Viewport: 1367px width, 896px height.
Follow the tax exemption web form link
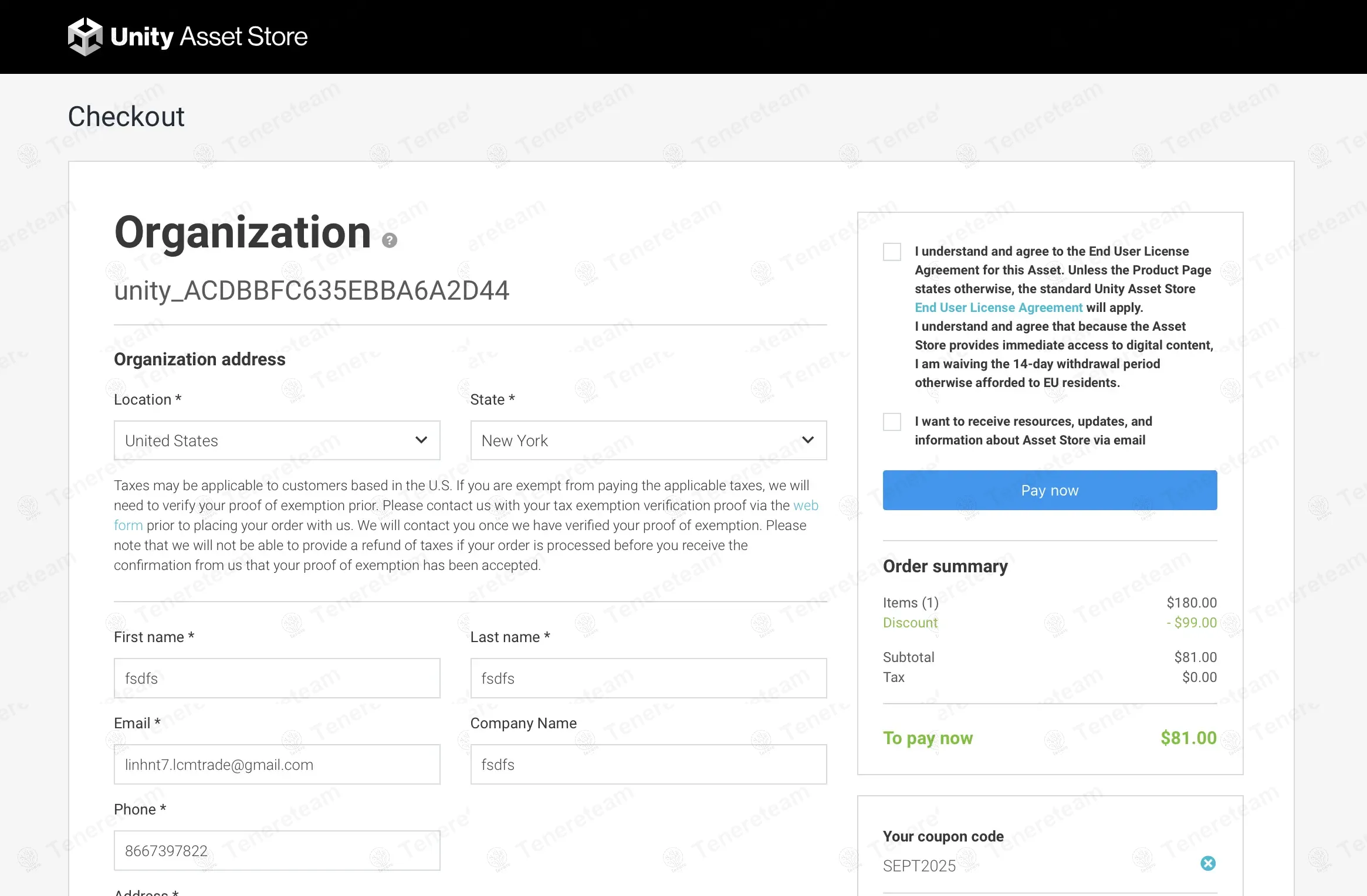(806, 505)
